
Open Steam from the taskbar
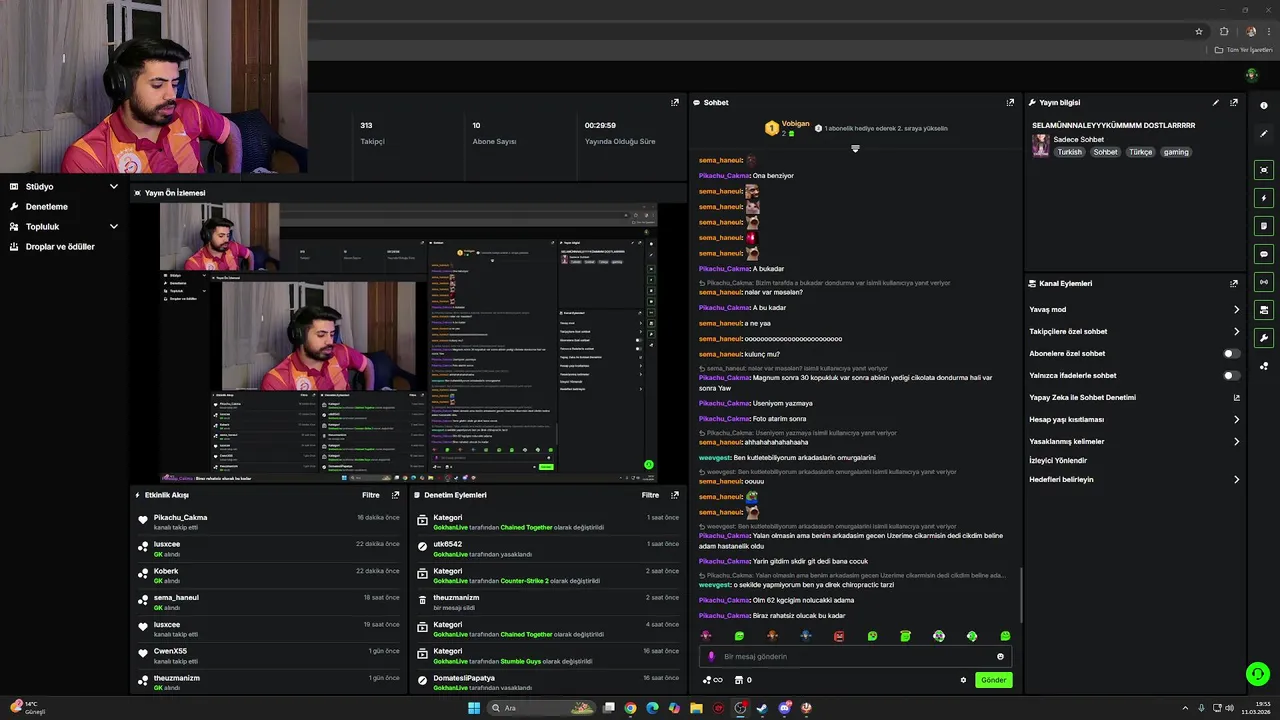pos(762,708)
